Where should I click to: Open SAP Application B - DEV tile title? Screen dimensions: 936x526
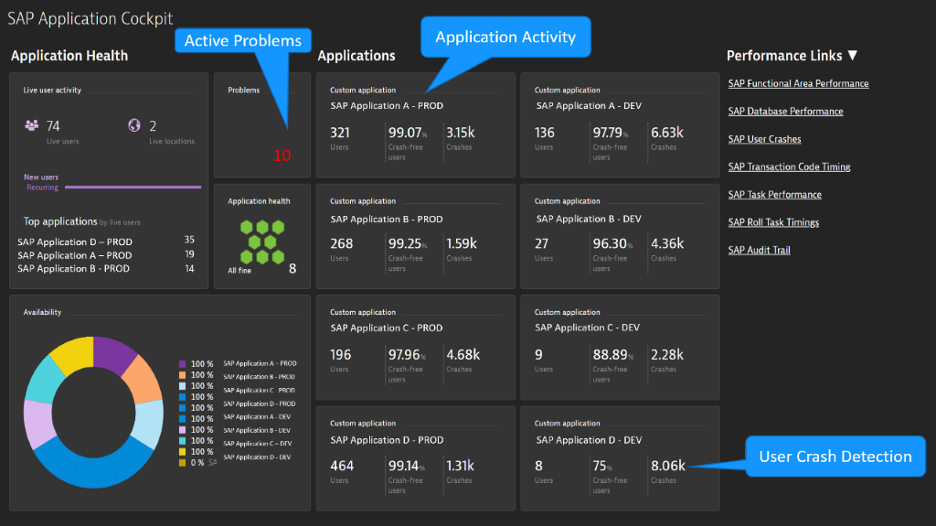point(589,219)
